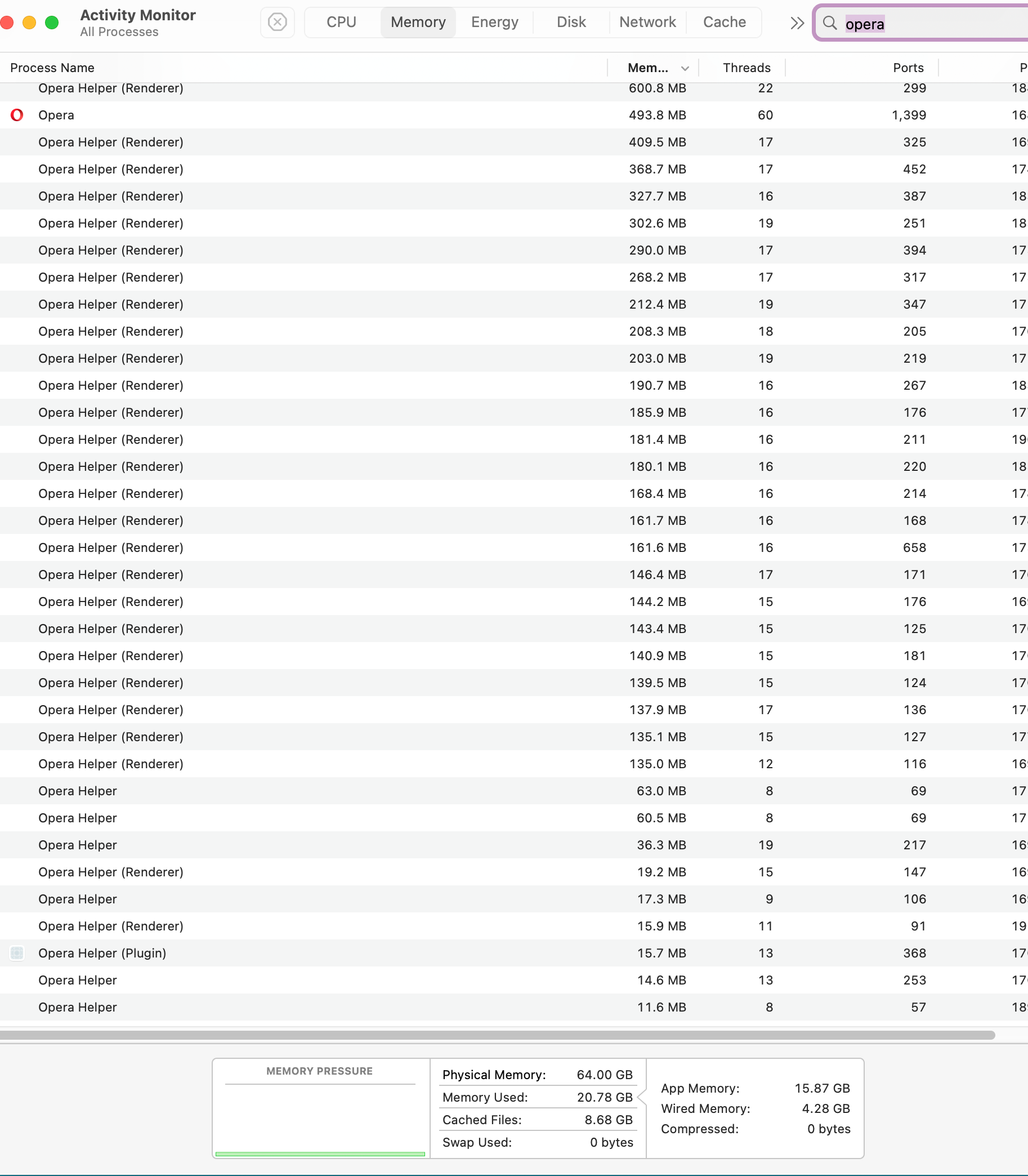
Task: Click the App Memory 15.87 GB value
Action: click(822, 1088)
